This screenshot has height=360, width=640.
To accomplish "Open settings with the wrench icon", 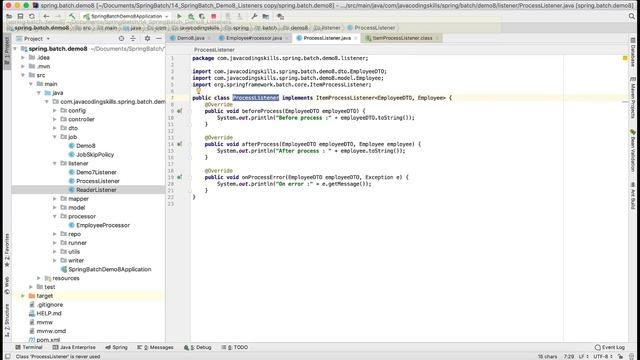I will tap(254, 16).
